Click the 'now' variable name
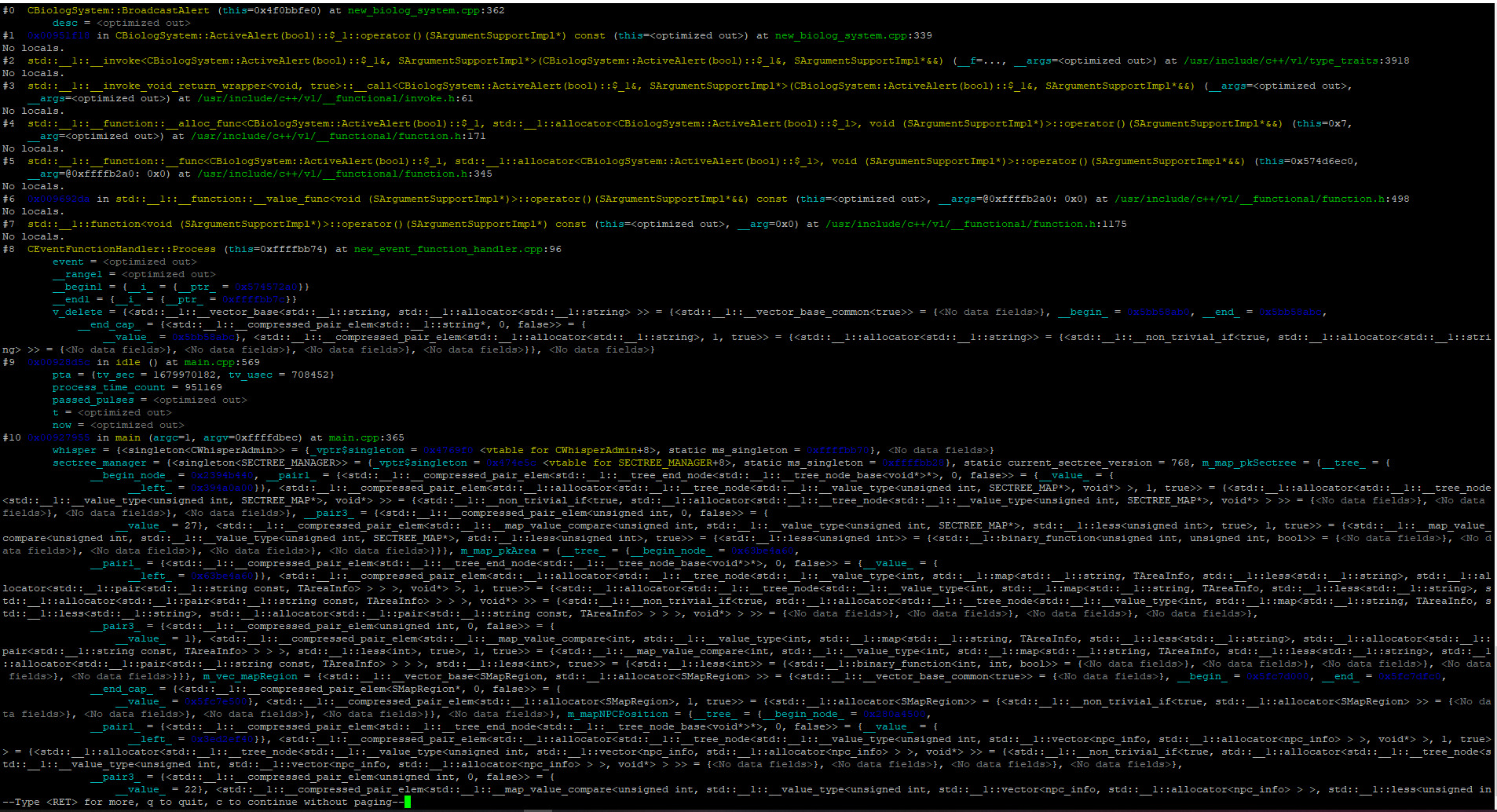The height and width of the screenshot is (812, 1497). 62,425
